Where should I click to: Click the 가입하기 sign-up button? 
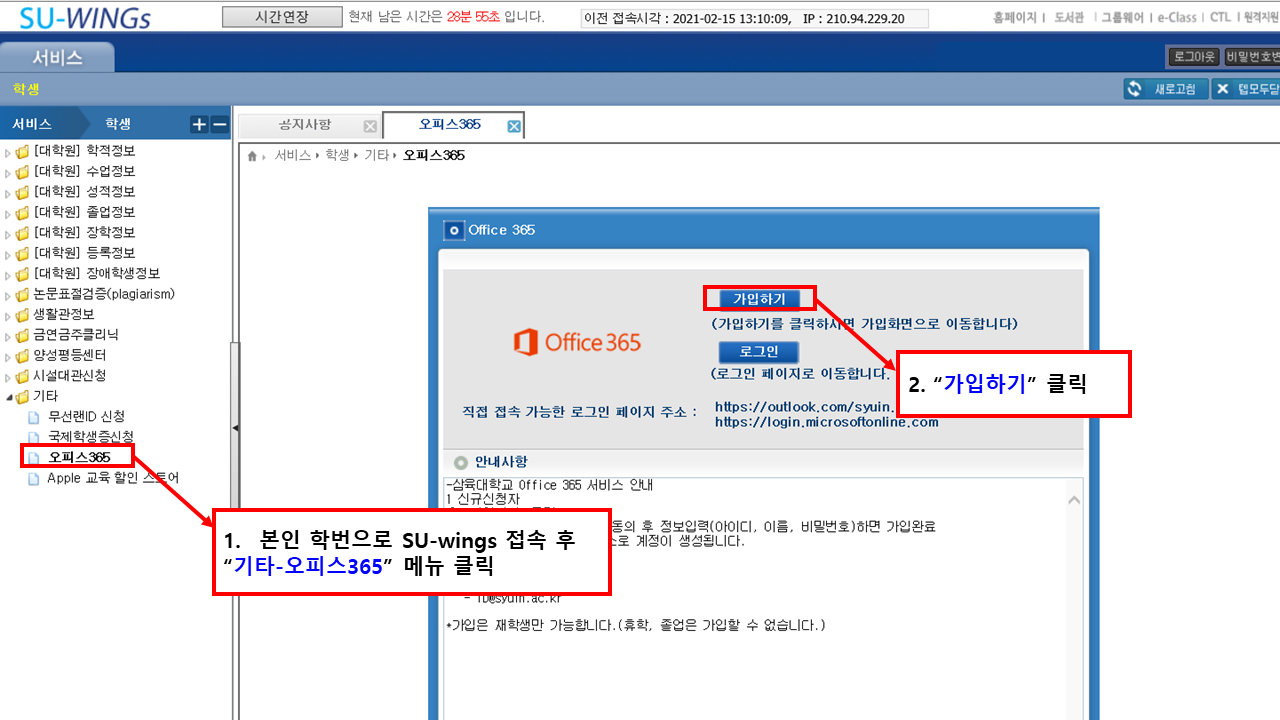click(759, 299)
